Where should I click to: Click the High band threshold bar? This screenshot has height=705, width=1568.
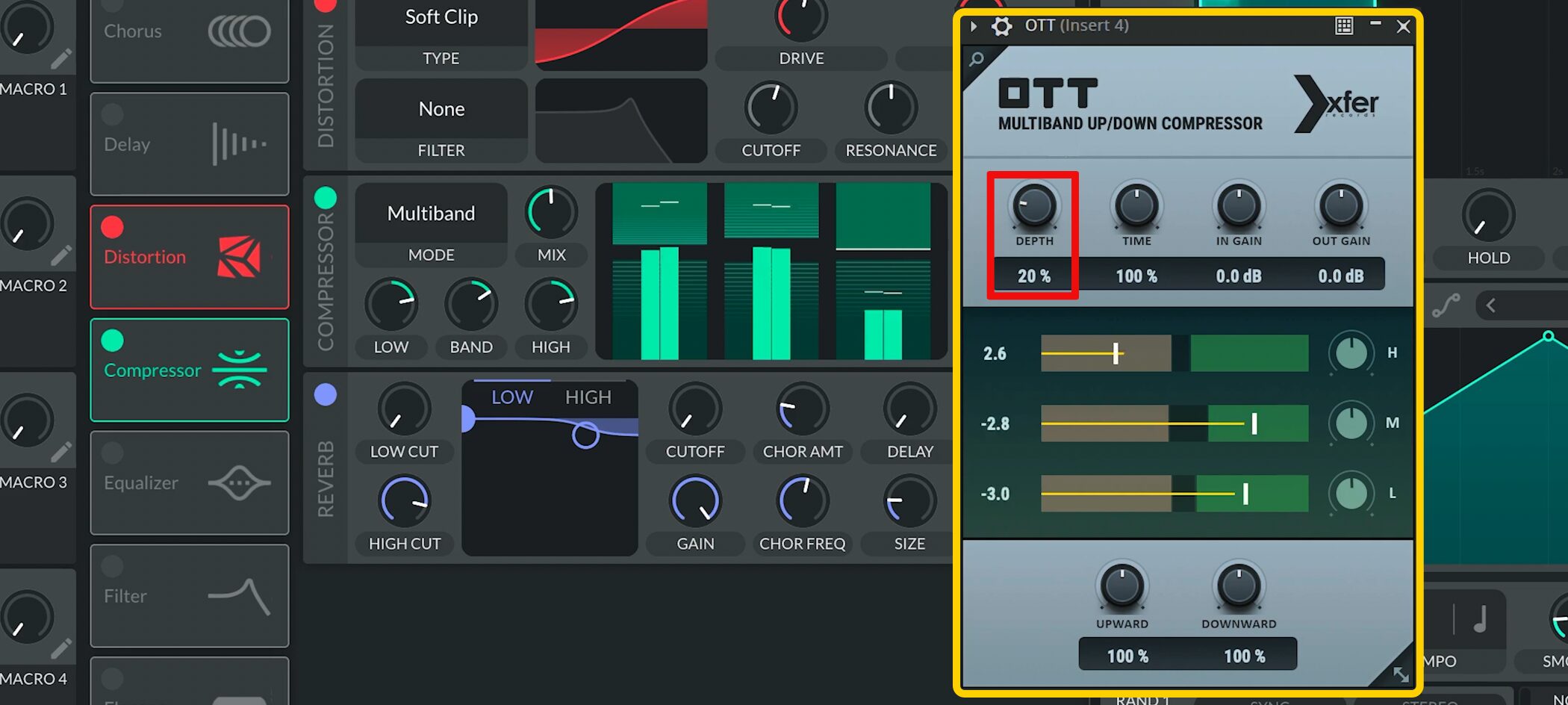(x=1175, y=353)
